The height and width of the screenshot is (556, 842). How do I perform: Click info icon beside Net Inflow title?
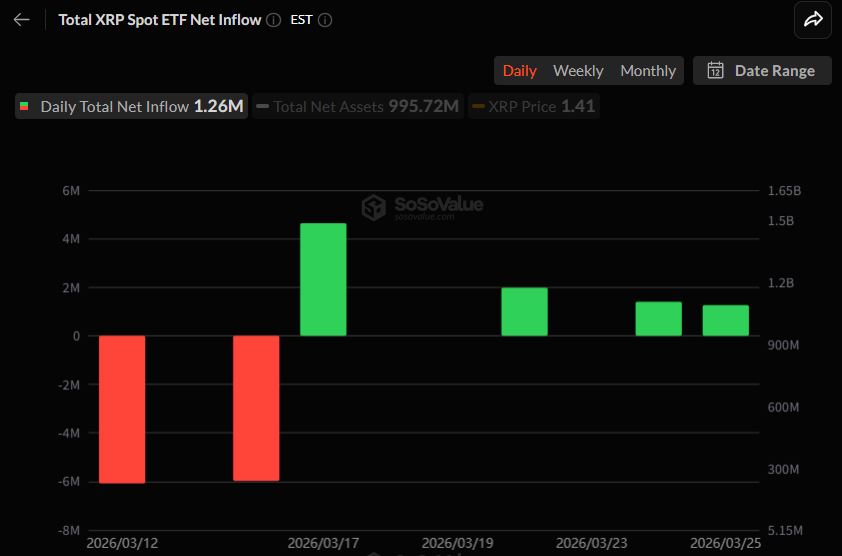[274, 20]
